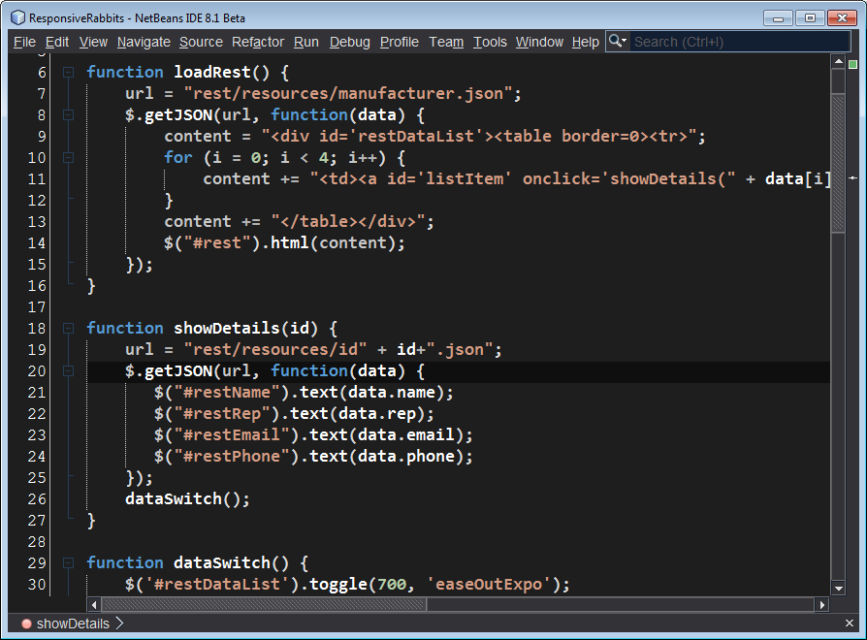This screenshot has width=867, height=640.
Task: Click the right arrow of horizontal scrollbar
Action: [822, 605]
